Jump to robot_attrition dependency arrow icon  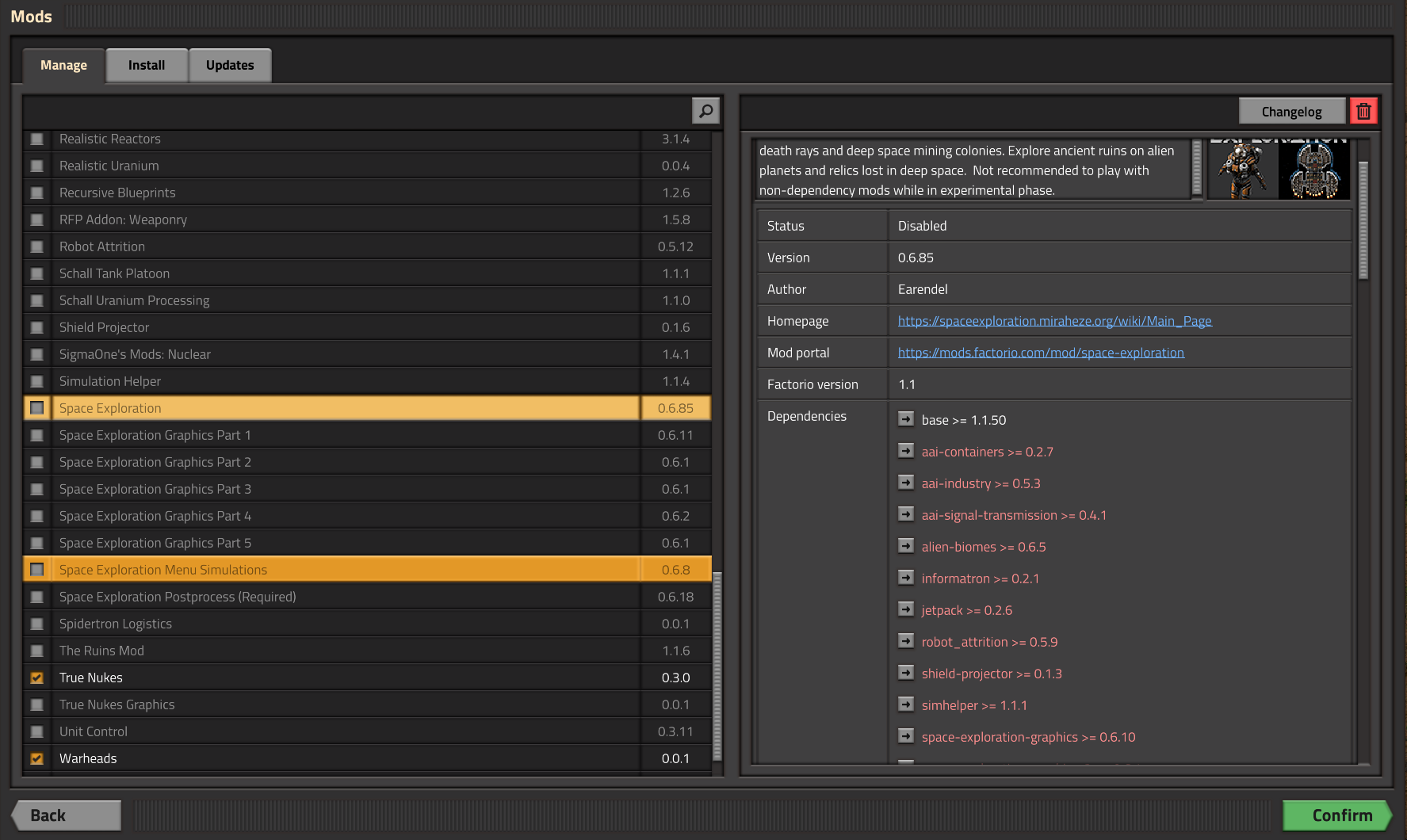pyautogui.click(x=906, y=641)
